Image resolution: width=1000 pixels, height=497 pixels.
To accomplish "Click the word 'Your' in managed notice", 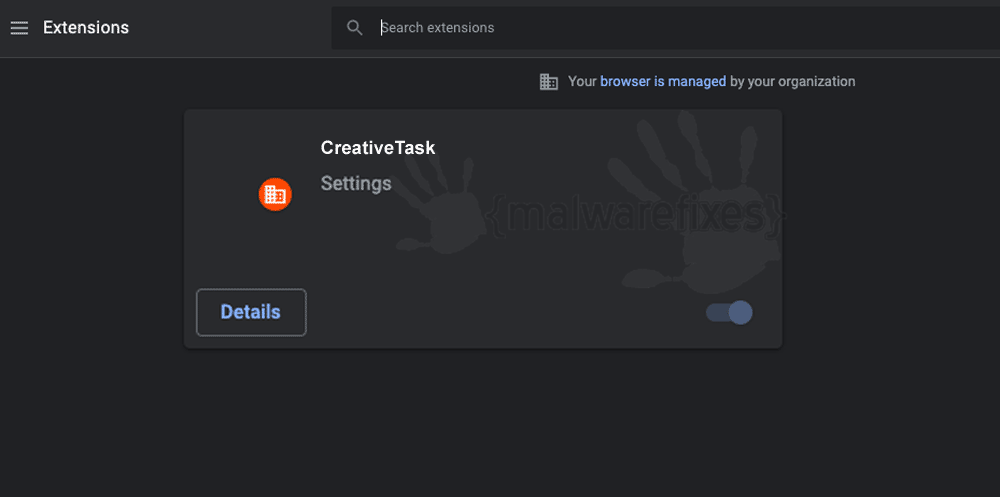I will click(x=582, y=82).
